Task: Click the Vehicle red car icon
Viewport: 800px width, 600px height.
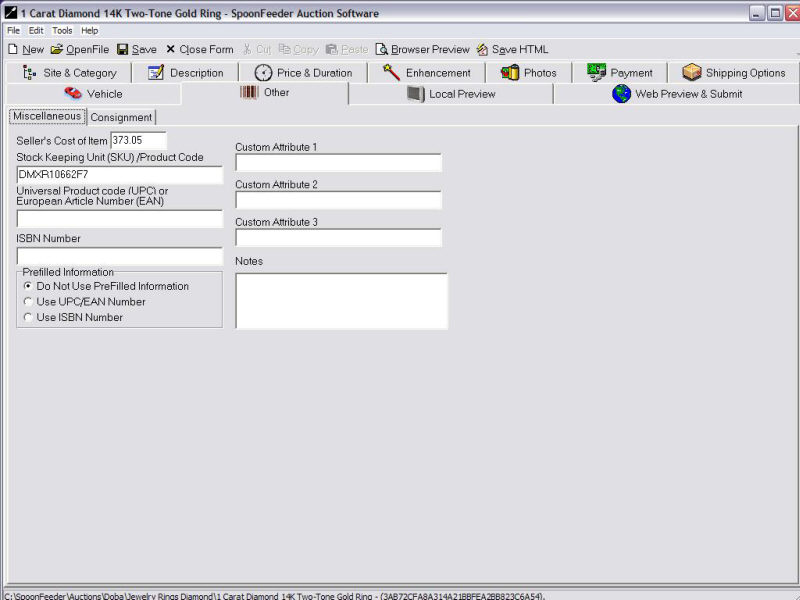Action: [x=73, y=93]
